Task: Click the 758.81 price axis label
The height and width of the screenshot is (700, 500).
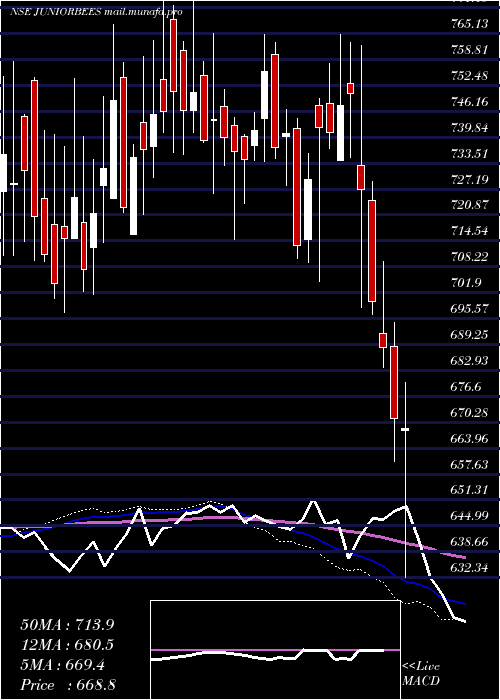Action: point(469,50)
